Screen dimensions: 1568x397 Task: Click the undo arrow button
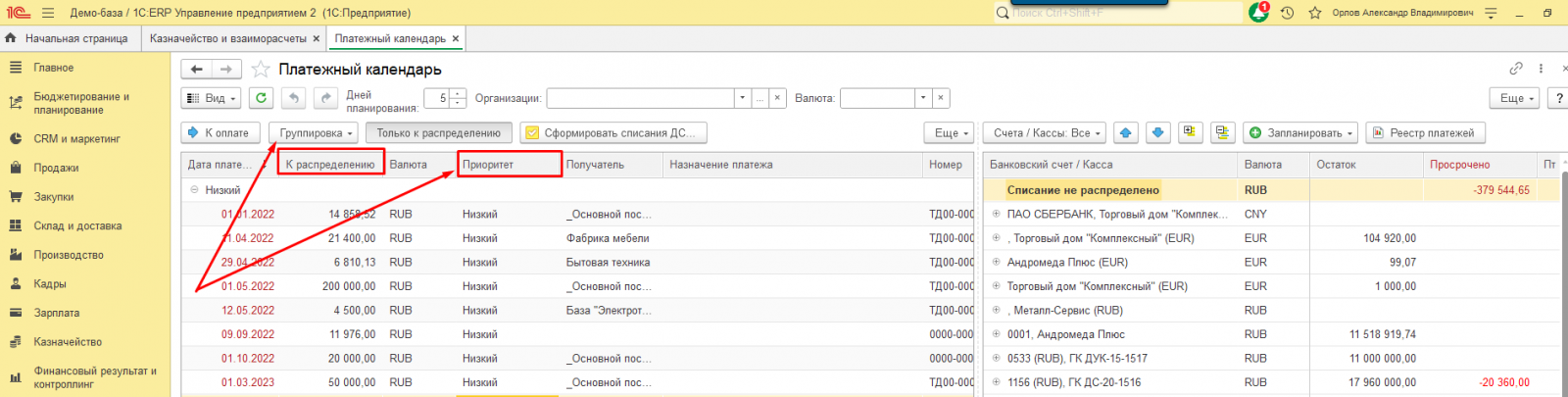293,98
